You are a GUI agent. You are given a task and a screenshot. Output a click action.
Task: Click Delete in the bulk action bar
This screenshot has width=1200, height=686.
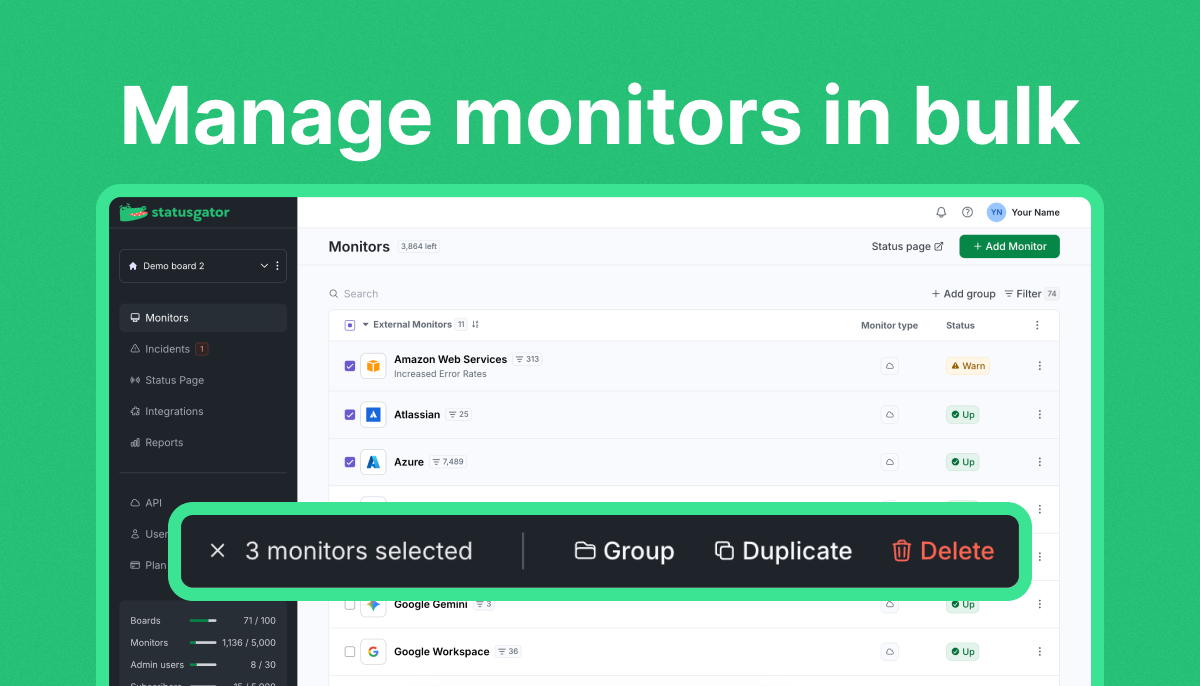tap(942, 551)
